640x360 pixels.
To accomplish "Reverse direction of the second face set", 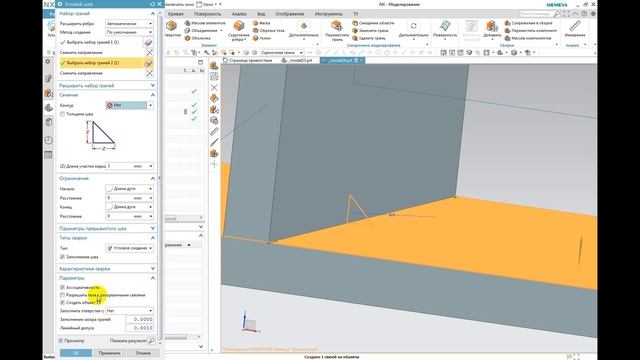I will [x=149, y=73].
